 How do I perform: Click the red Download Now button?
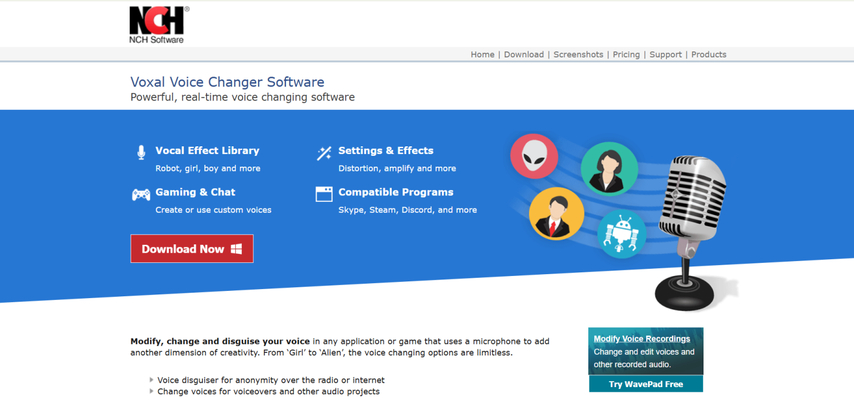192,249
